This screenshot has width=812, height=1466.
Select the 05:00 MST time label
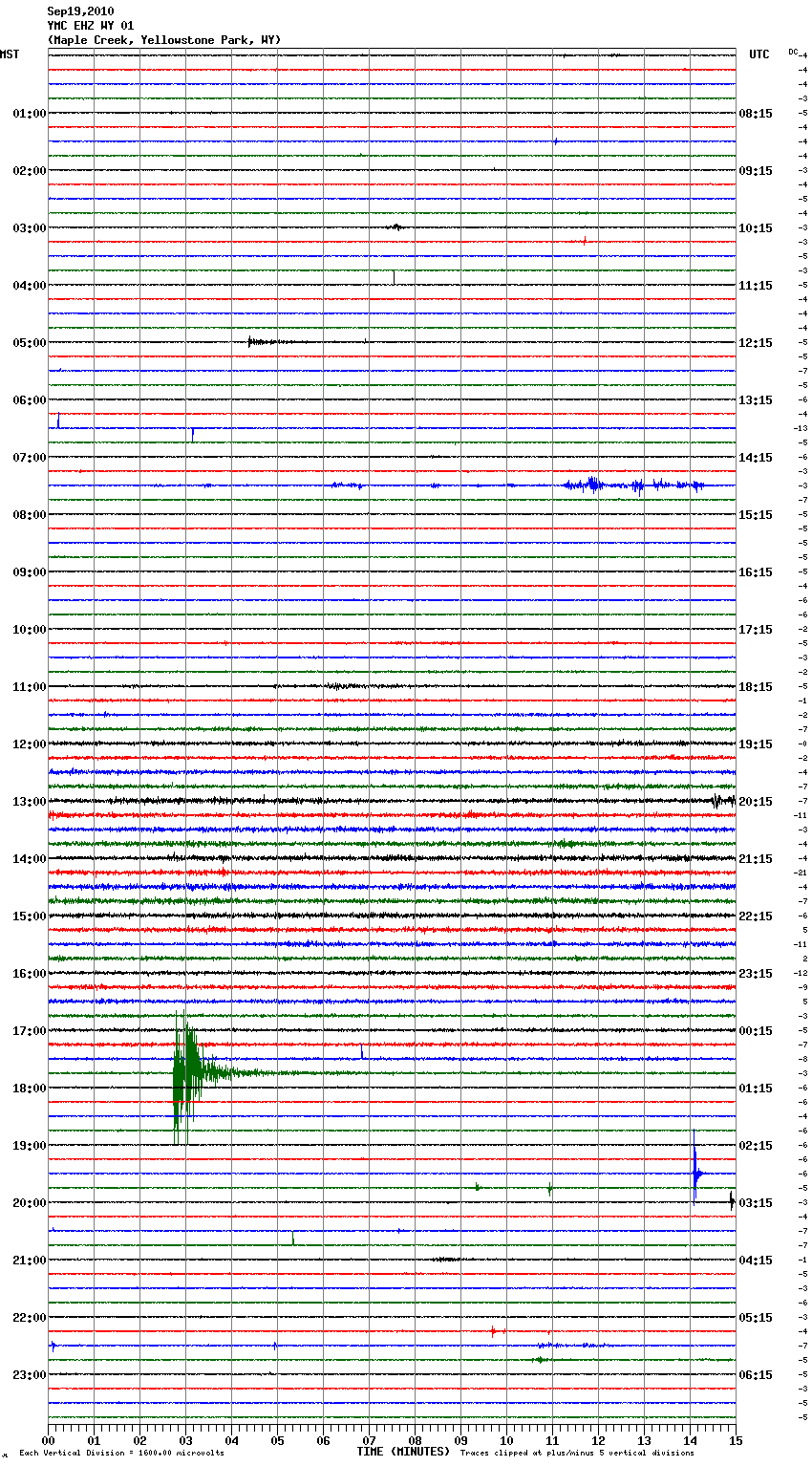(29, 343)
